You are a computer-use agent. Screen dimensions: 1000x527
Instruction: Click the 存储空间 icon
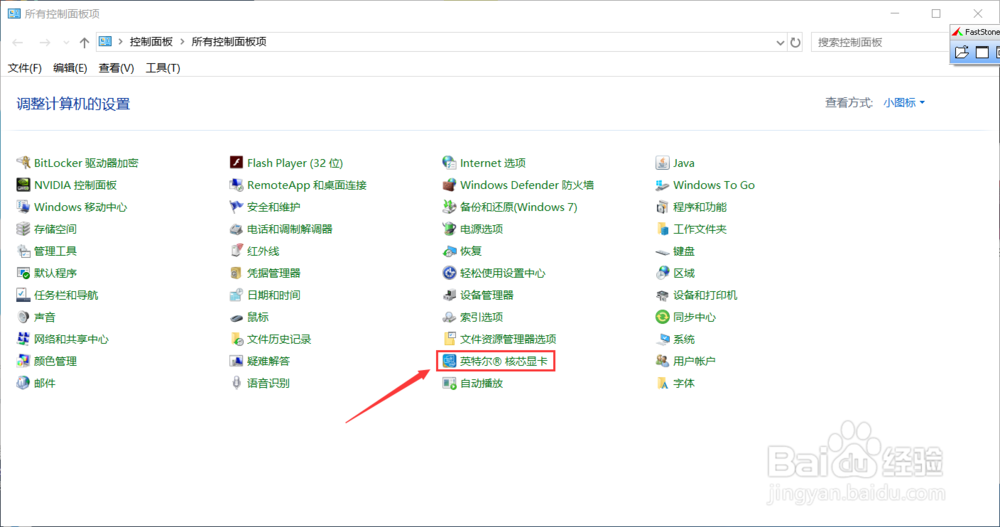(x=24, y=229)
